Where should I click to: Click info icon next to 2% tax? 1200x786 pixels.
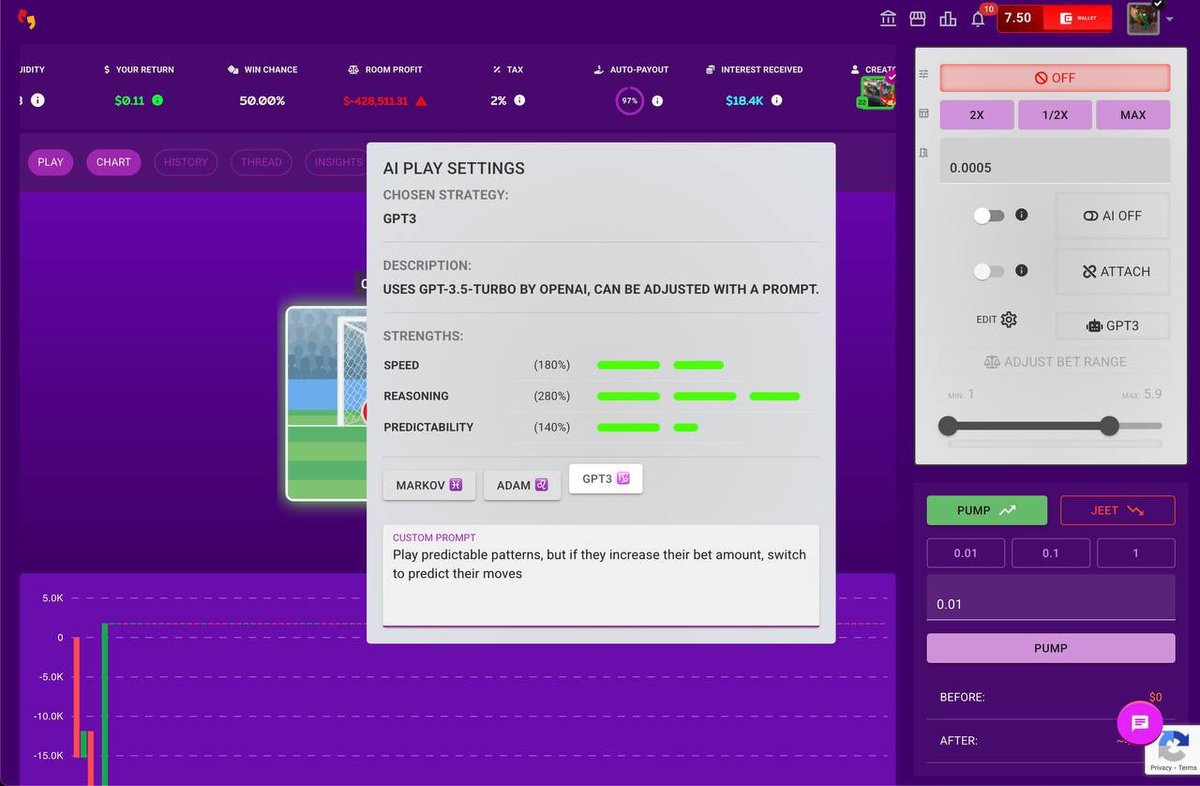pyautogui.click(x=519, y=101)
